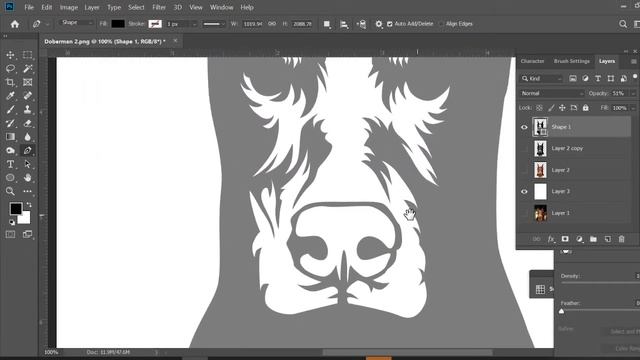Screen dimensions: 640x360
Task: Create a new group folder
Action: click(593, 239)
